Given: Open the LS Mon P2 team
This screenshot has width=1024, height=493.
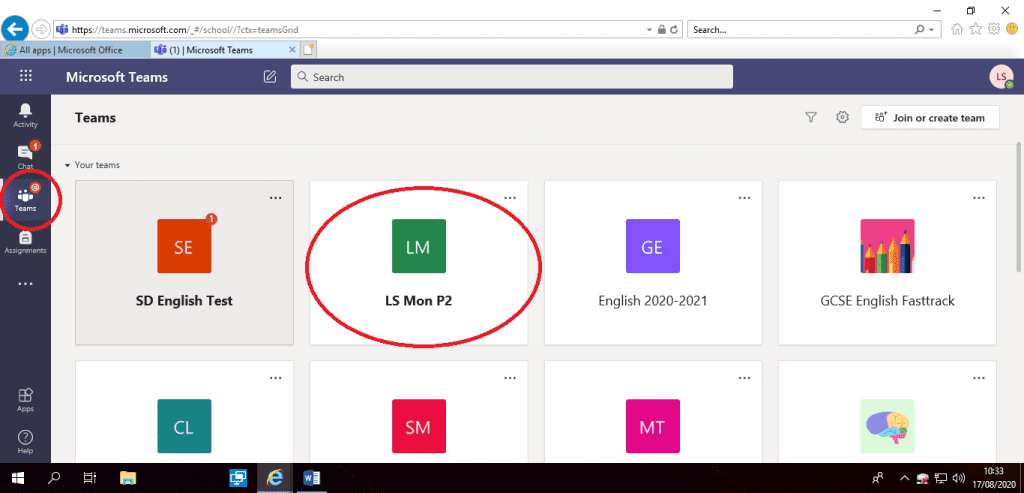Looking at the screenshot, I should [419, 262].
